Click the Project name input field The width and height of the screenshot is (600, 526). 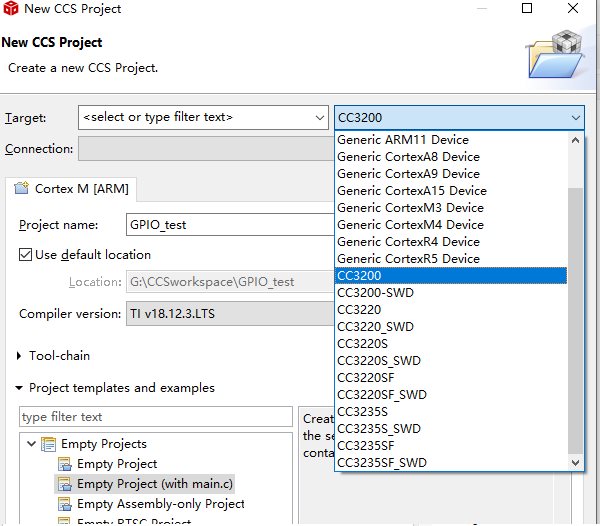[x=230, y=224]
